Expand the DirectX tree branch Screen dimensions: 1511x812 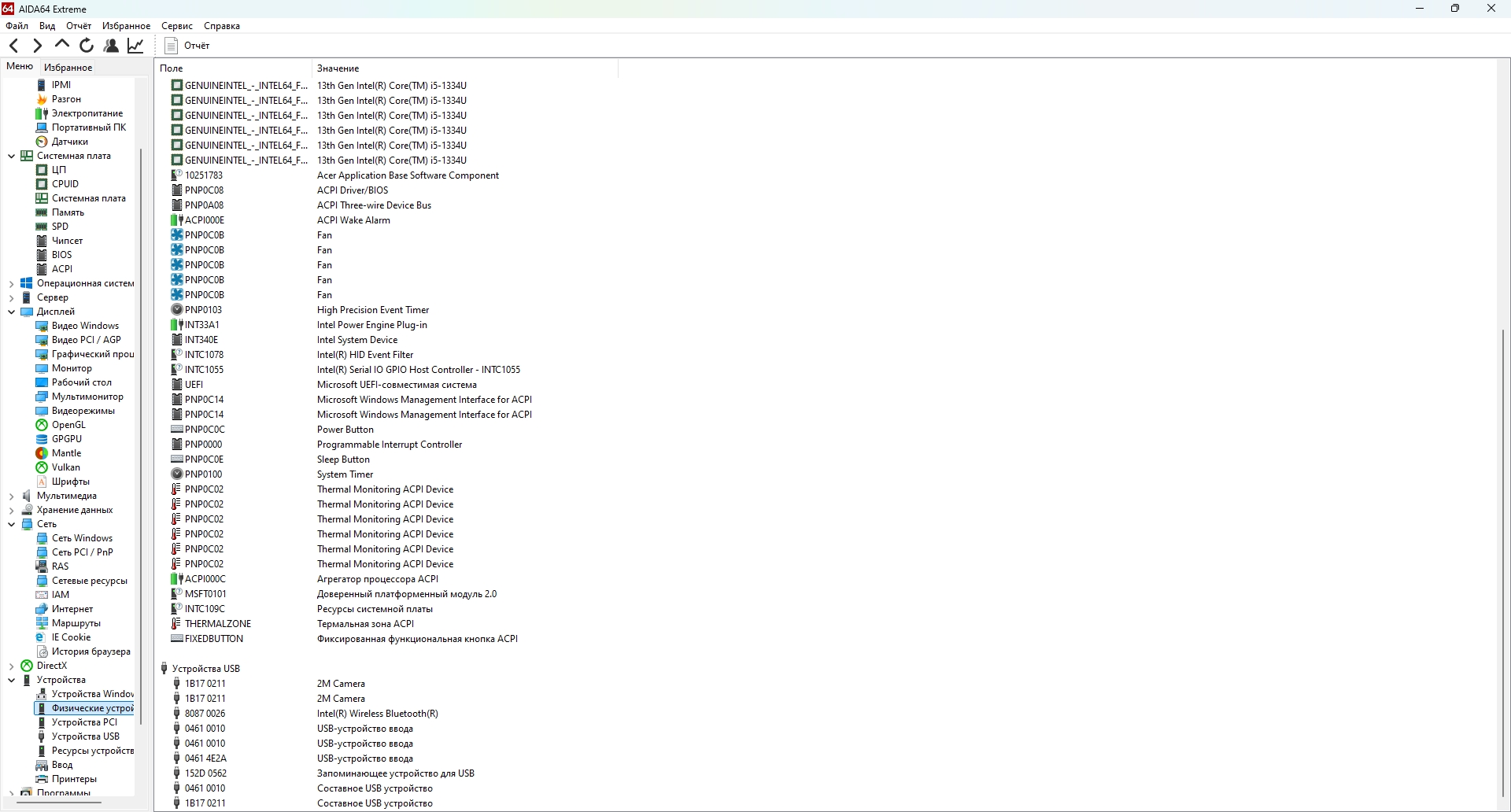pos(11,666)
